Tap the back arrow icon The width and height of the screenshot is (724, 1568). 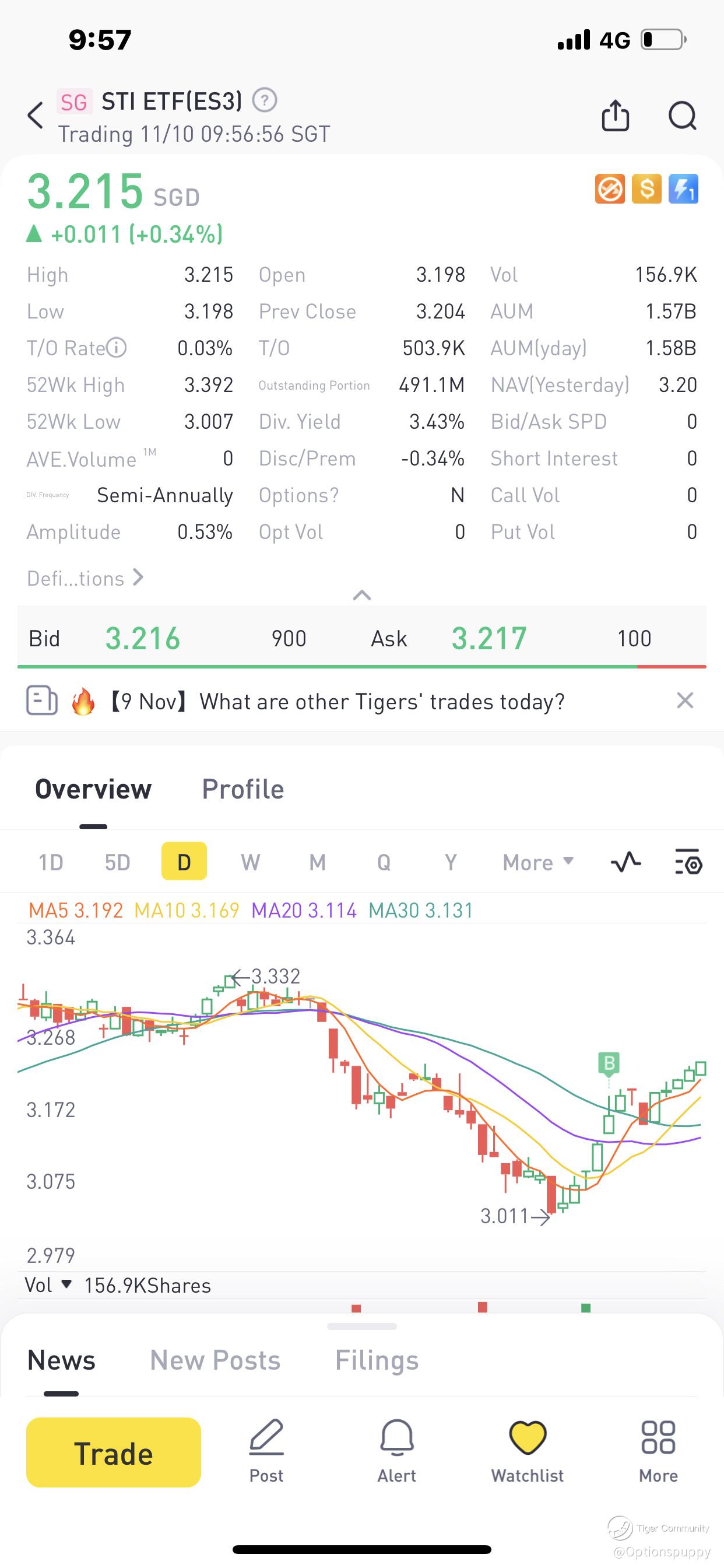pos(36,115)
